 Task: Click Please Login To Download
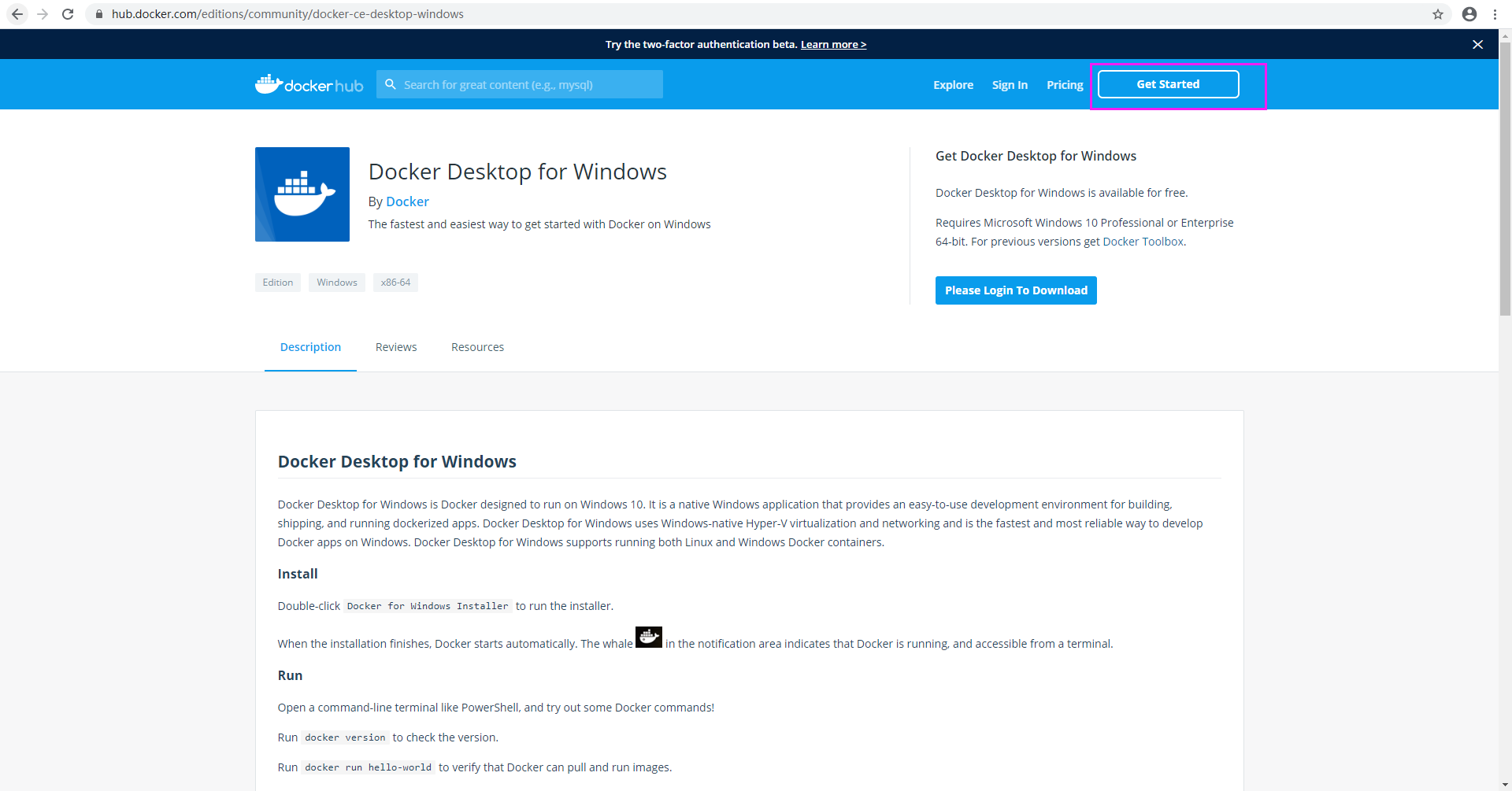(x=1016, y=290)
